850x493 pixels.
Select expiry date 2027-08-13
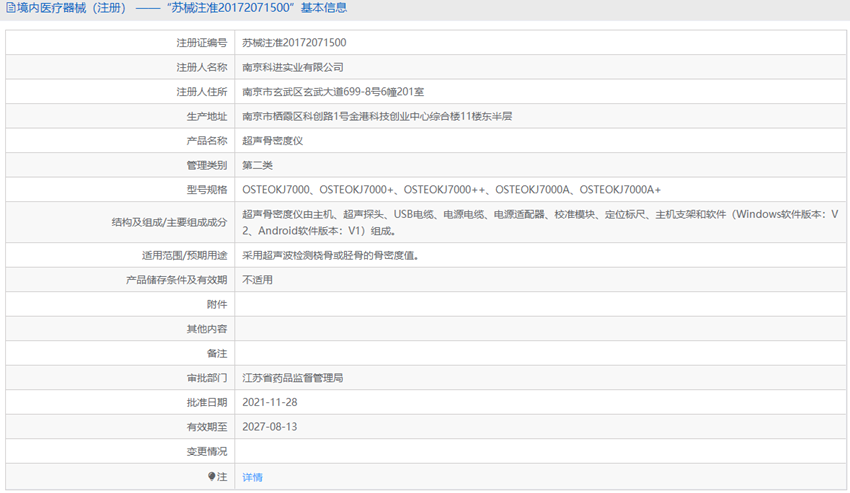[x=269, y=426]
